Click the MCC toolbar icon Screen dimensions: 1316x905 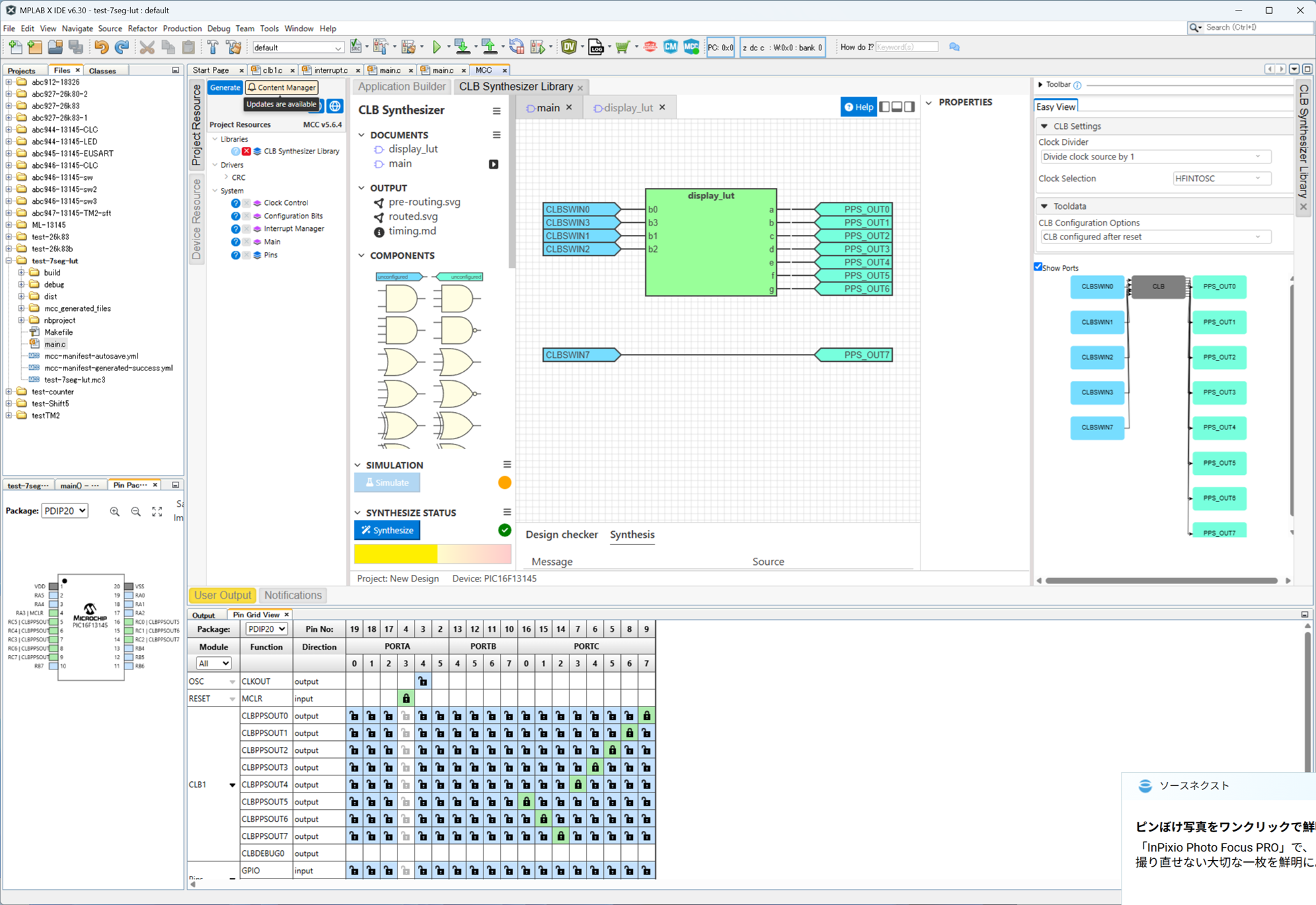point(691,47)
